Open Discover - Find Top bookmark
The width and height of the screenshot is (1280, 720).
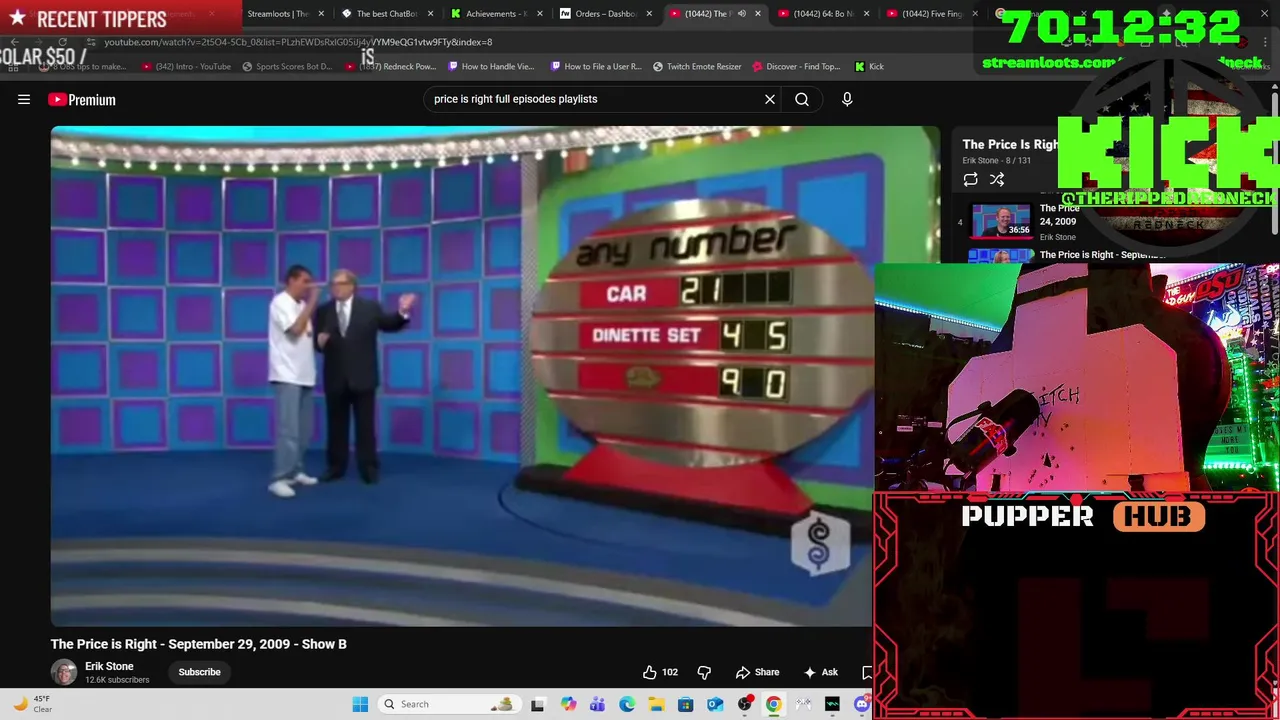point(796,66)
